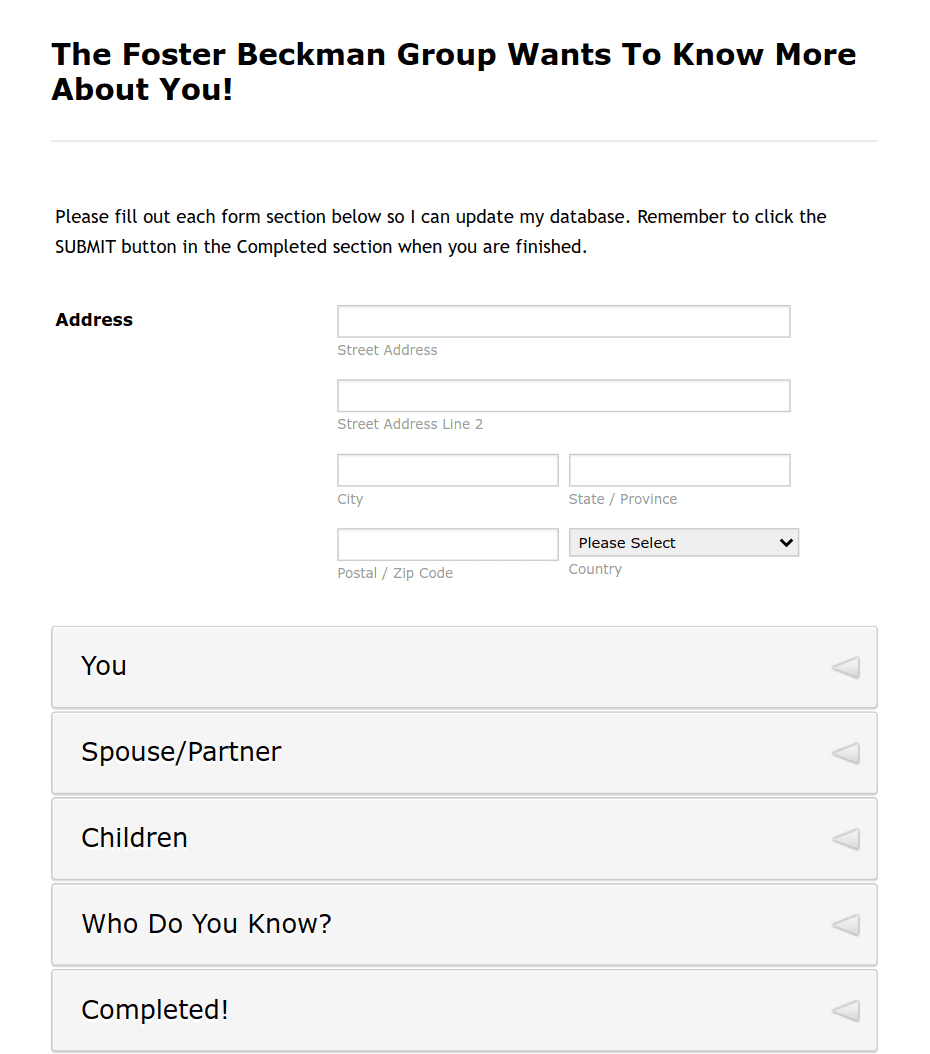Expand the Who Do You Know? section
The image size is (930, 1054).
tap(463, 924)
